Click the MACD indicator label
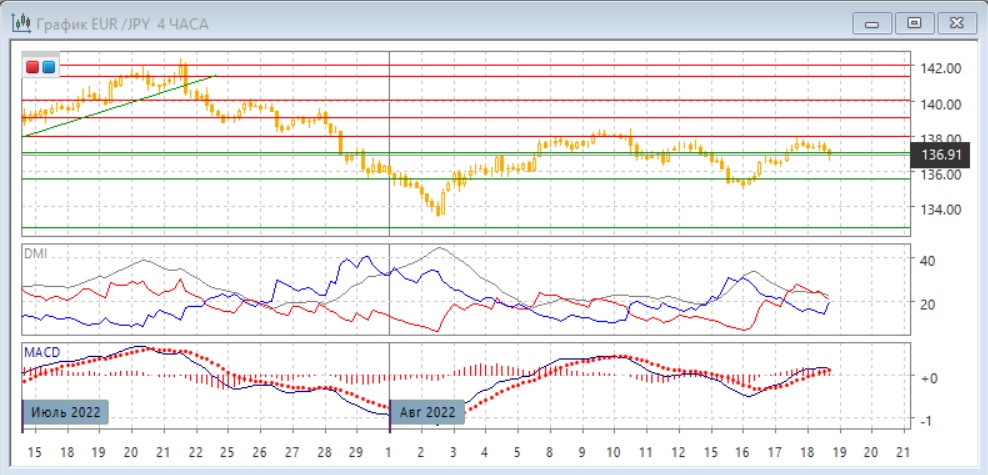988x475 pixels. coord(40,354)
